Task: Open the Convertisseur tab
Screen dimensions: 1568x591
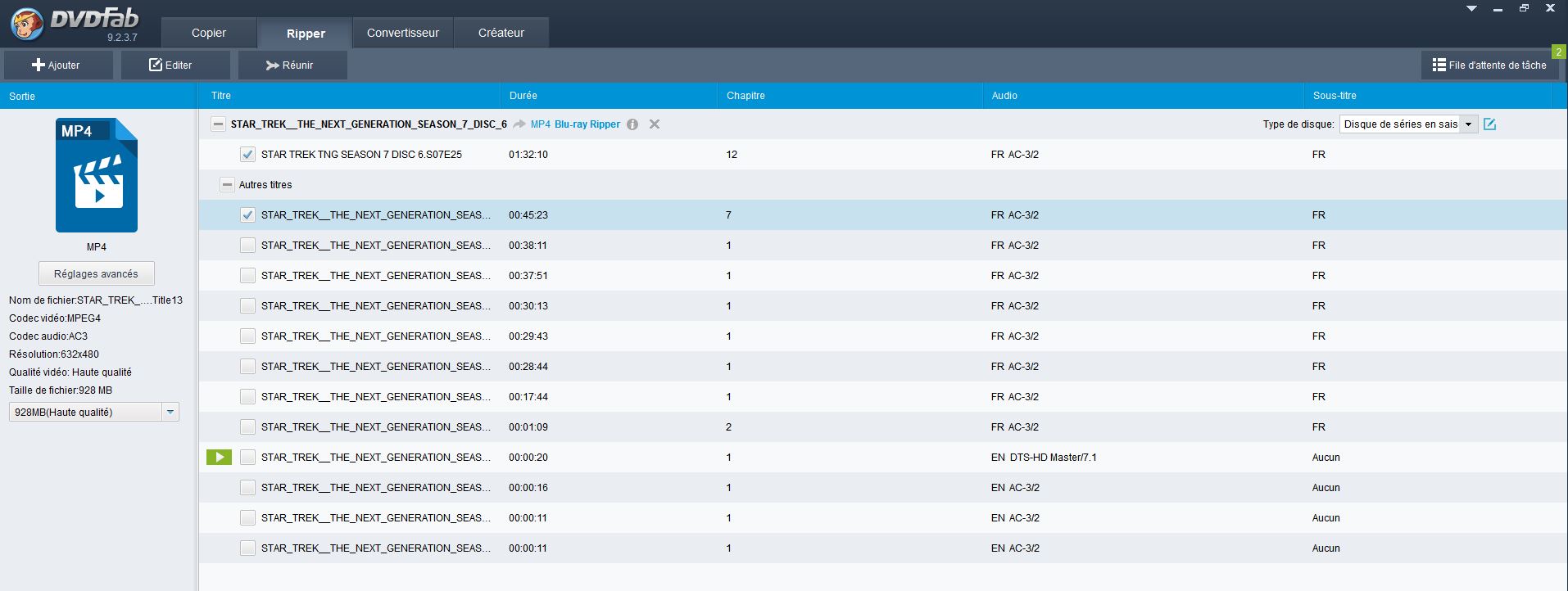Action: 403,33
